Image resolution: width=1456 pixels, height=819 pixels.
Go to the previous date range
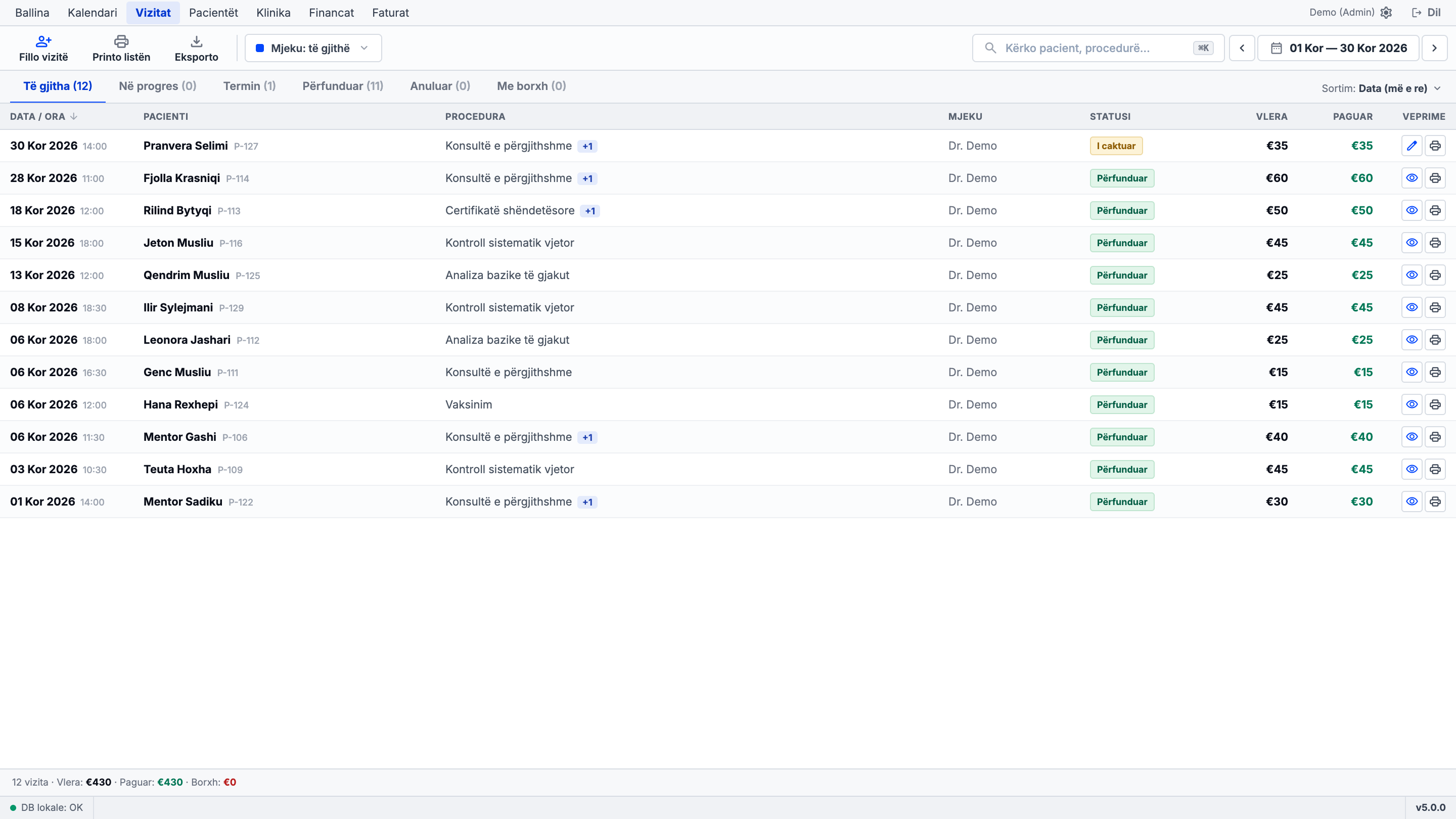[1242, 48]
